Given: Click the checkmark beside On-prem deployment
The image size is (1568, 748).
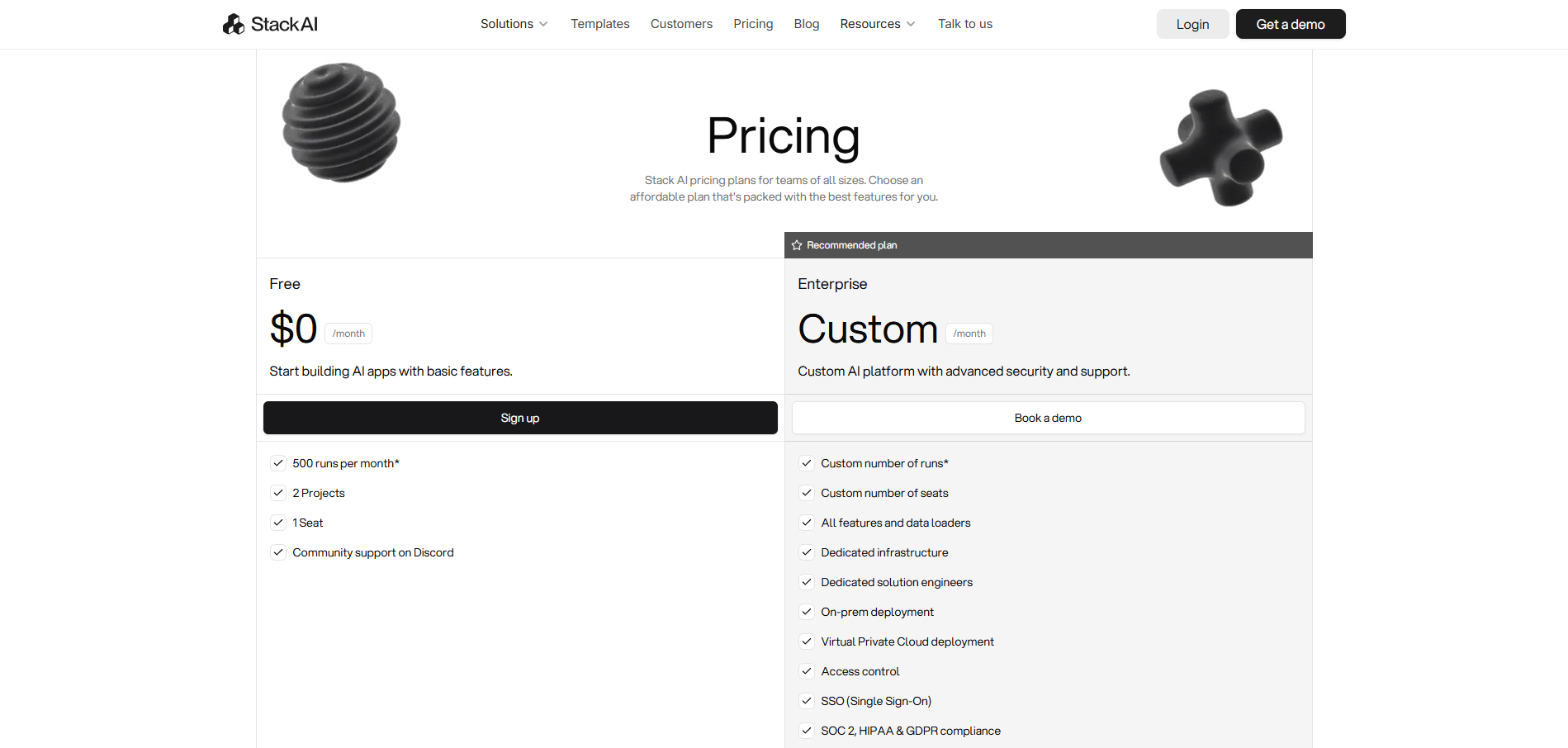Looking at the screenshot, I should (x=807, y=612).
